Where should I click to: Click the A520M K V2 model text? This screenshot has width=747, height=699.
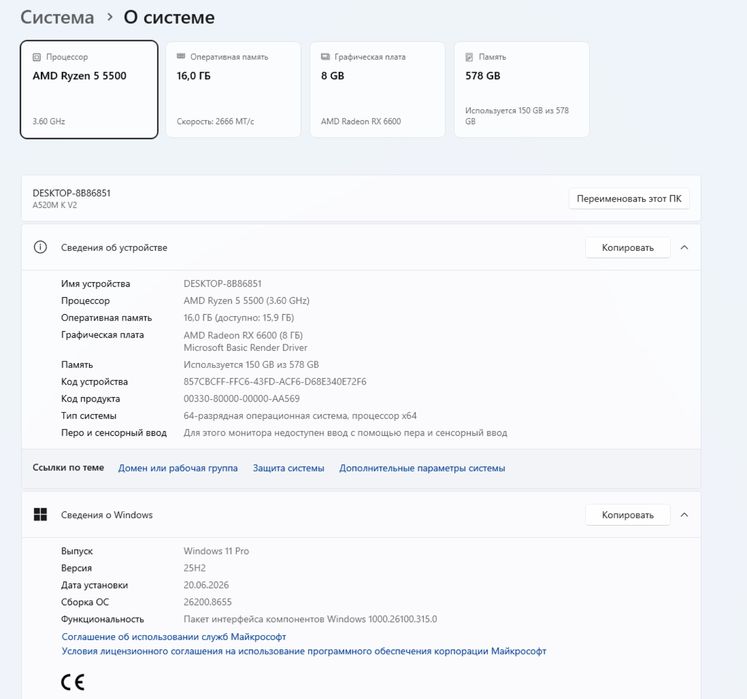click(55, 205)
